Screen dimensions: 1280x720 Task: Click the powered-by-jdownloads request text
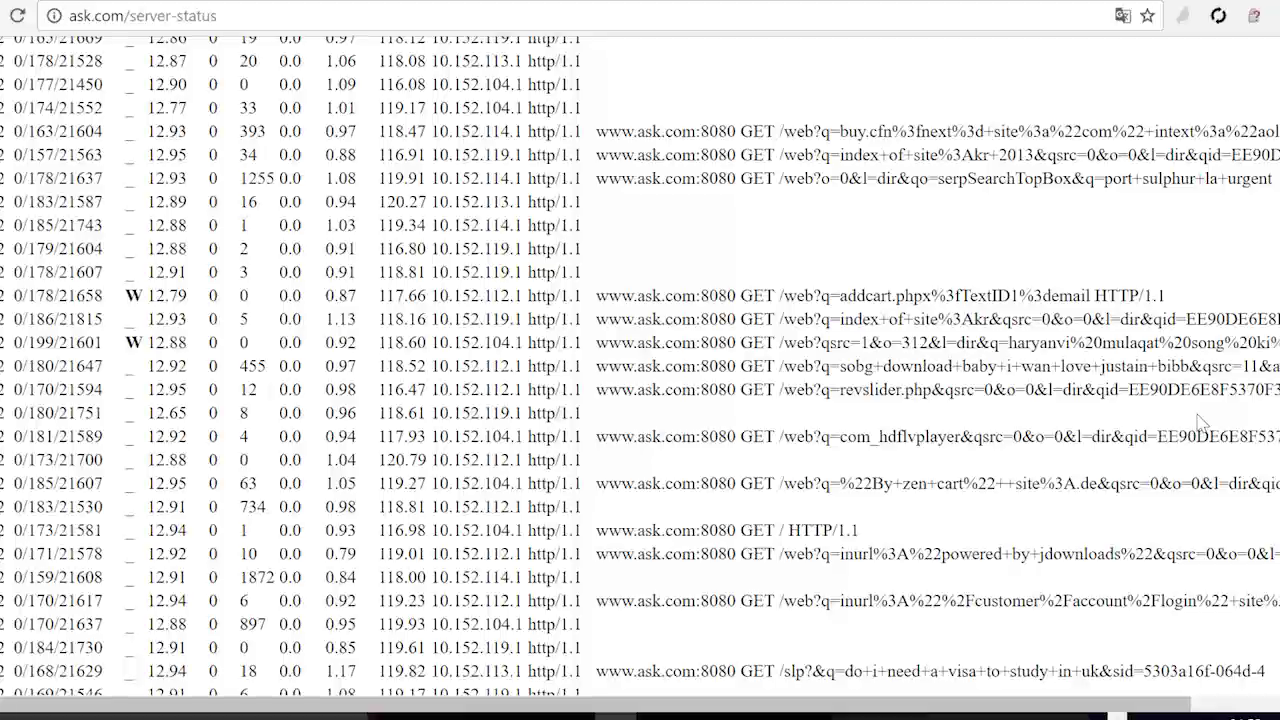pyautogui.click(x=937, y=554)
